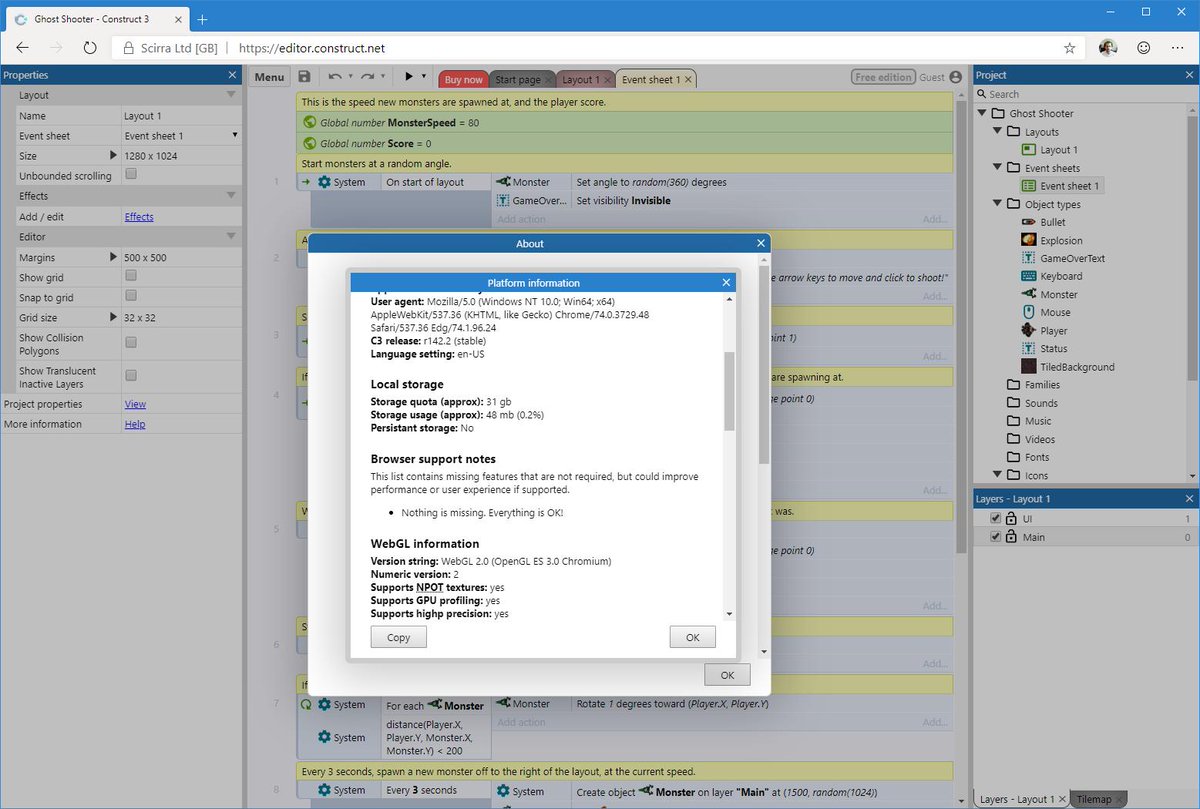
Task: Toggle visibility of UI layer
Action: [995, 519]
